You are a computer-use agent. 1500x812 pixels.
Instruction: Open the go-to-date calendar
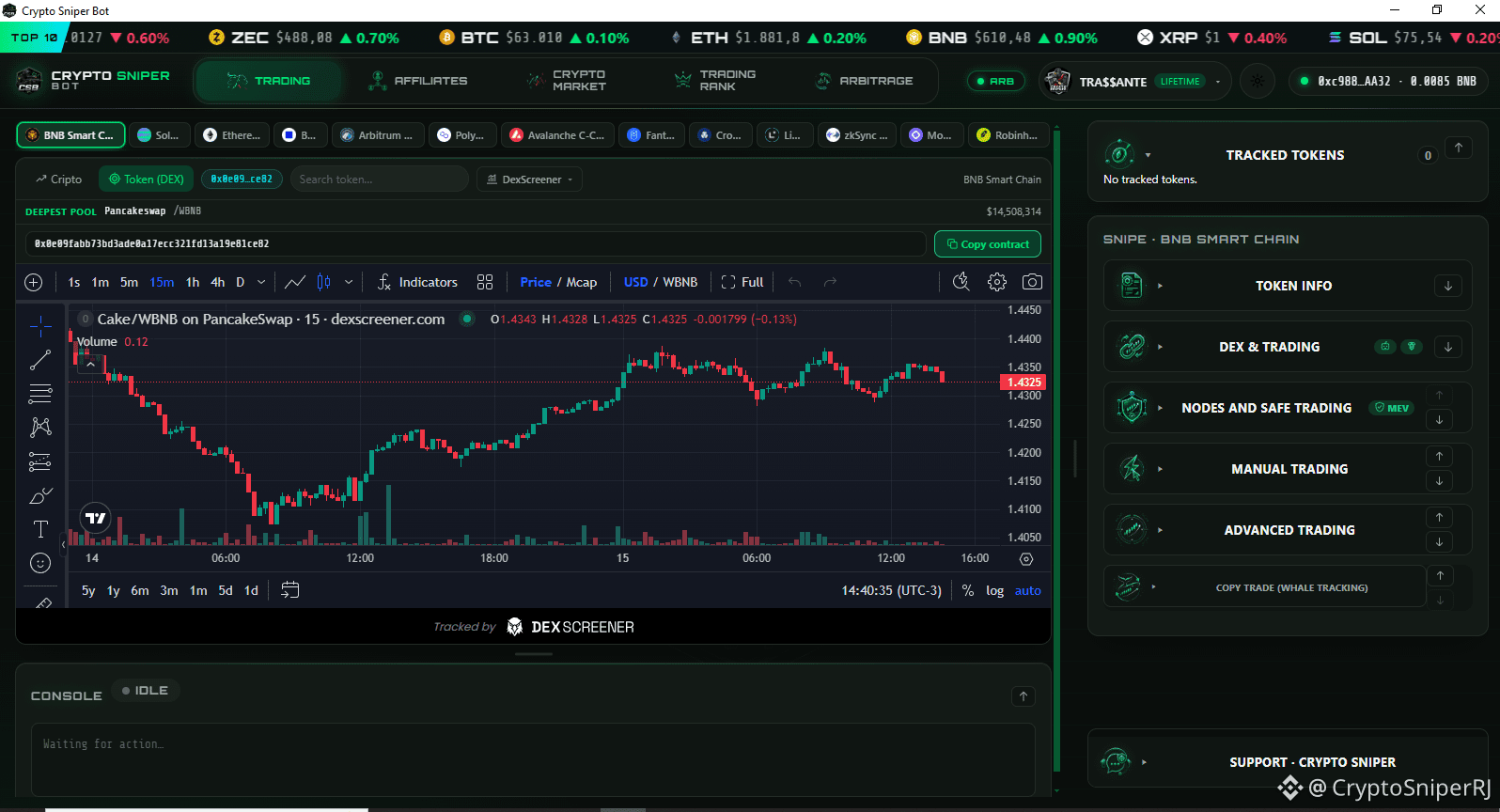pyautogui.click(x=290, y=590)
